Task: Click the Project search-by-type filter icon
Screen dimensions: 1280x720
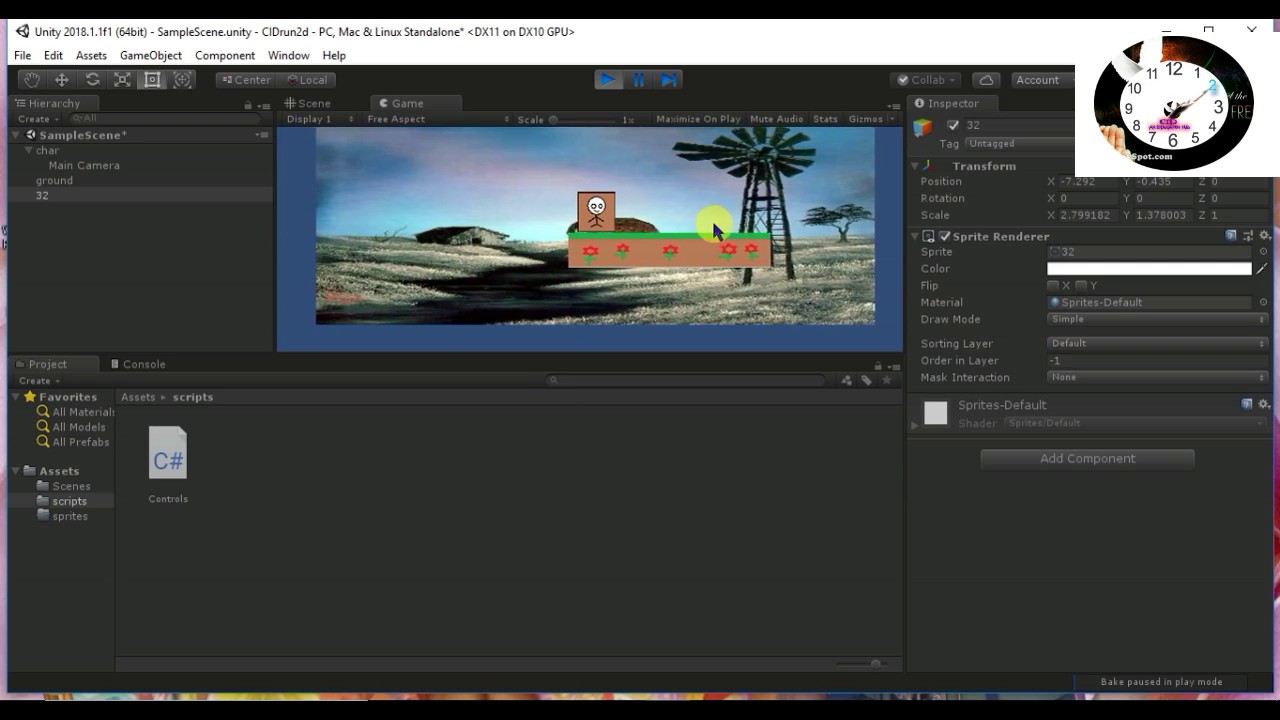Action: [847, 380]
